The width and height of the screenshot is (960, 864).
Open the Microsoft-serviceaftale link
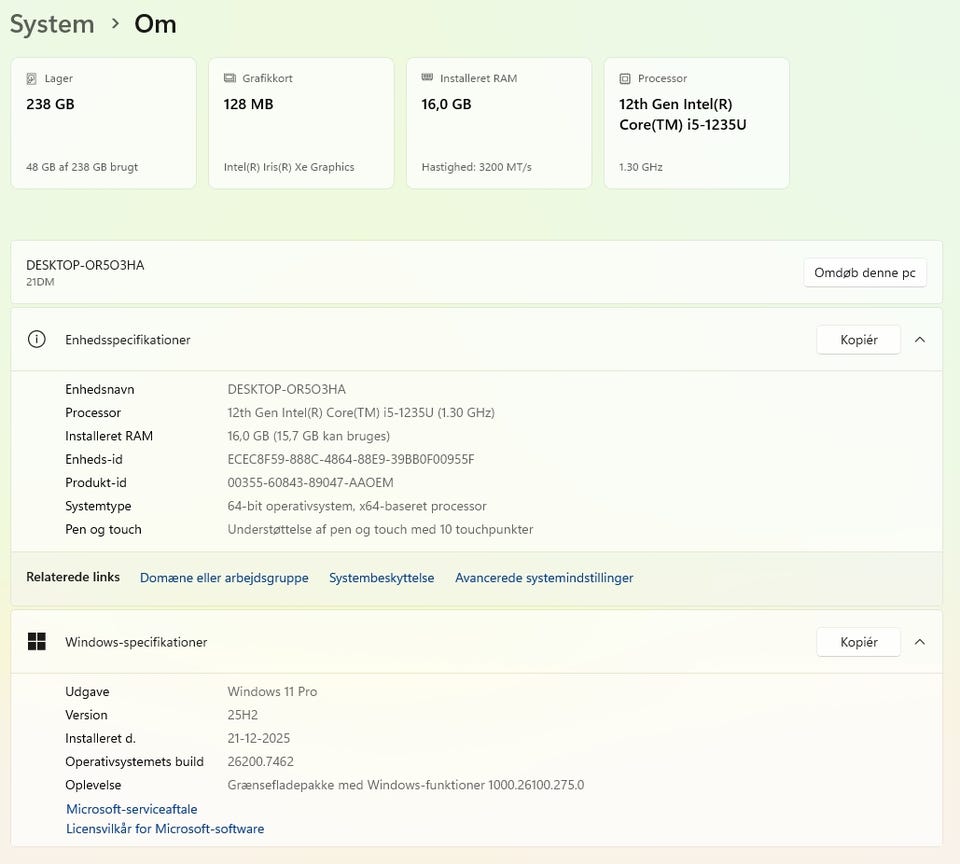[x=132, y=809]
